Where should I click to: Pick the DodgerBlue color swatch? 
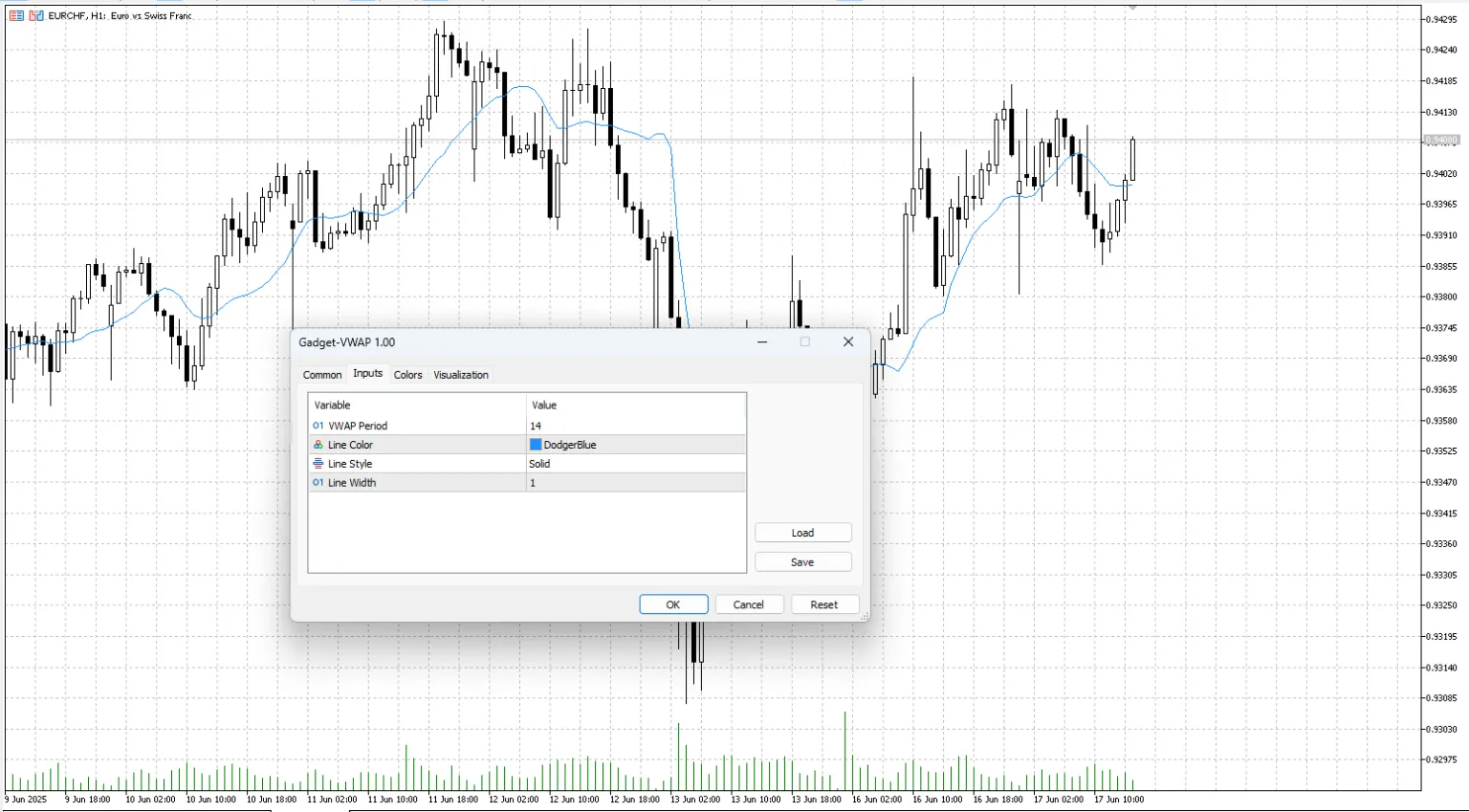pos(536,445)
